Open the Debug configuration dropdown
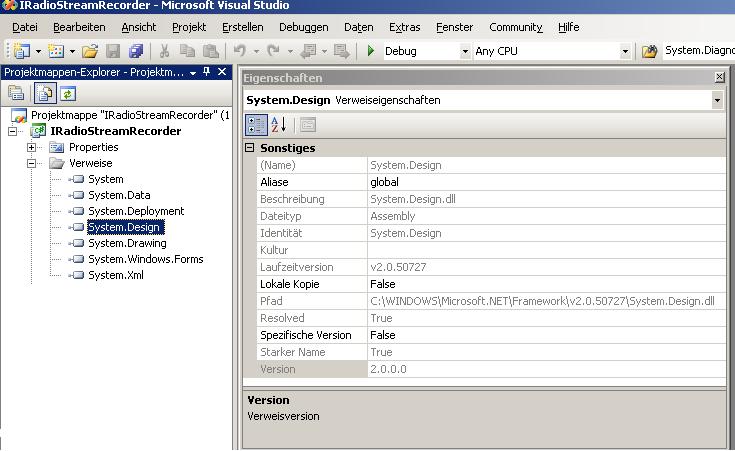The image size is (735, 451). (x=465, y=51)
